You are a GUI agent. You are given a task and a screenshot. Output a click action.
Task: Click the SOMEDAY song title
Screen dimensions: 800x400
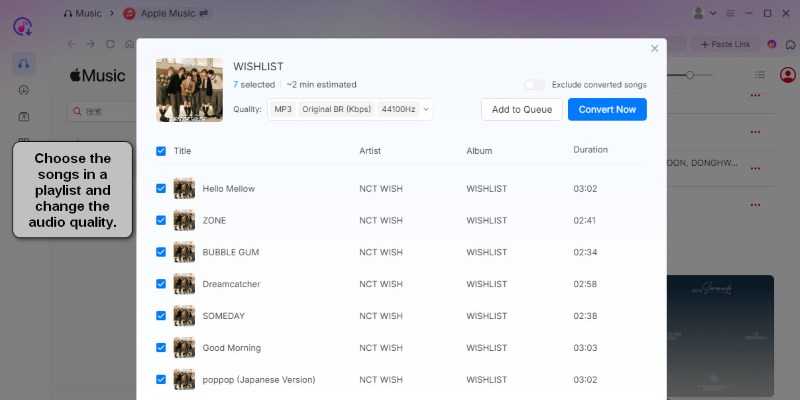(x=223, y=316)
